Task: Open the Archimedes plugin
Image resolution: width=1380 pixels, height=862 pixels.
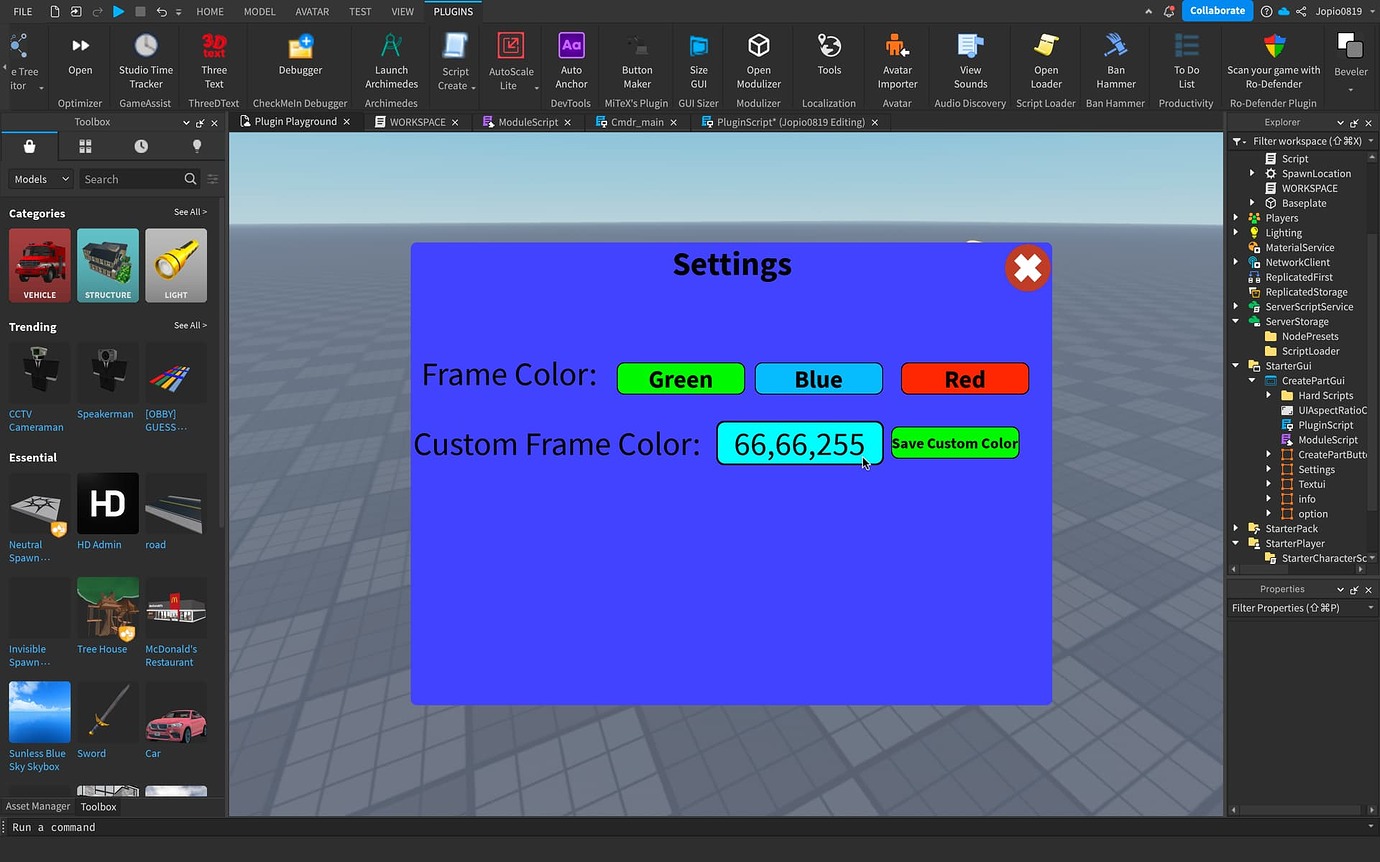Action: pyautogui.click(x=390, y=60)
